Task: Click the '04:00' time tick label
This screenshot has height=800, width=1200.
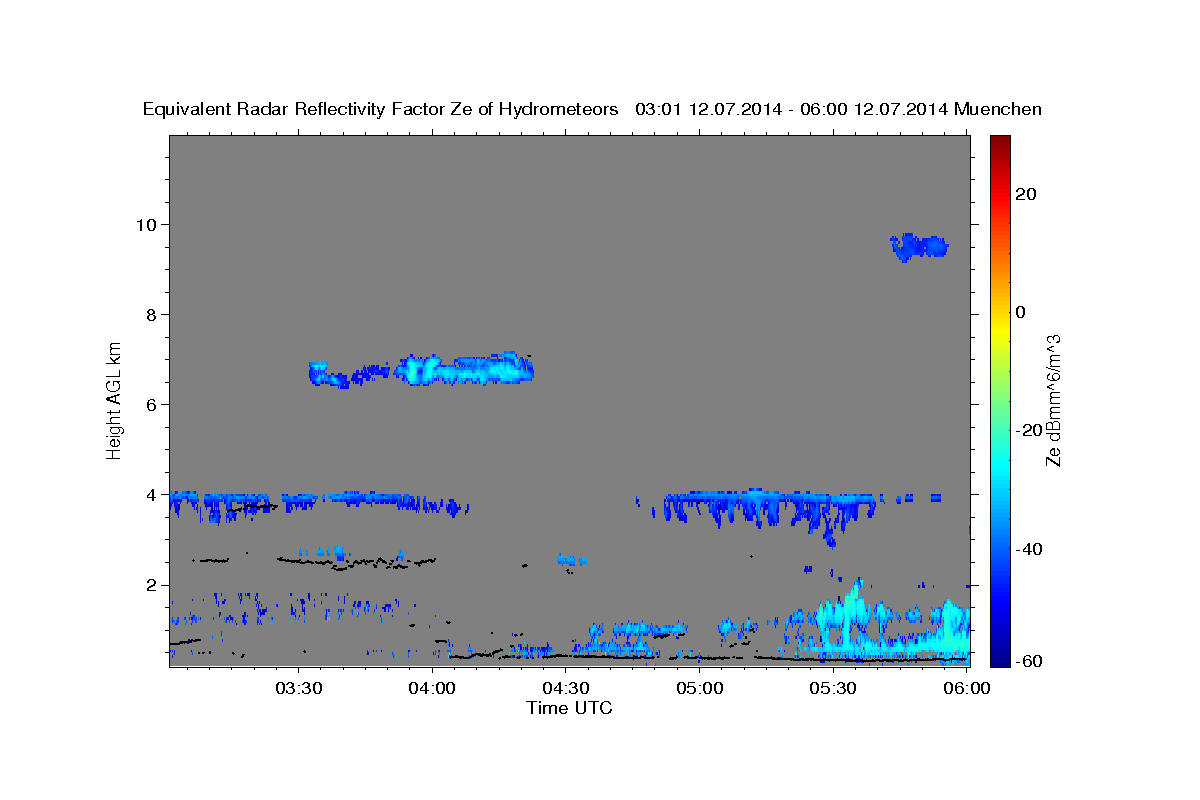Action: [x=432, y=689]
